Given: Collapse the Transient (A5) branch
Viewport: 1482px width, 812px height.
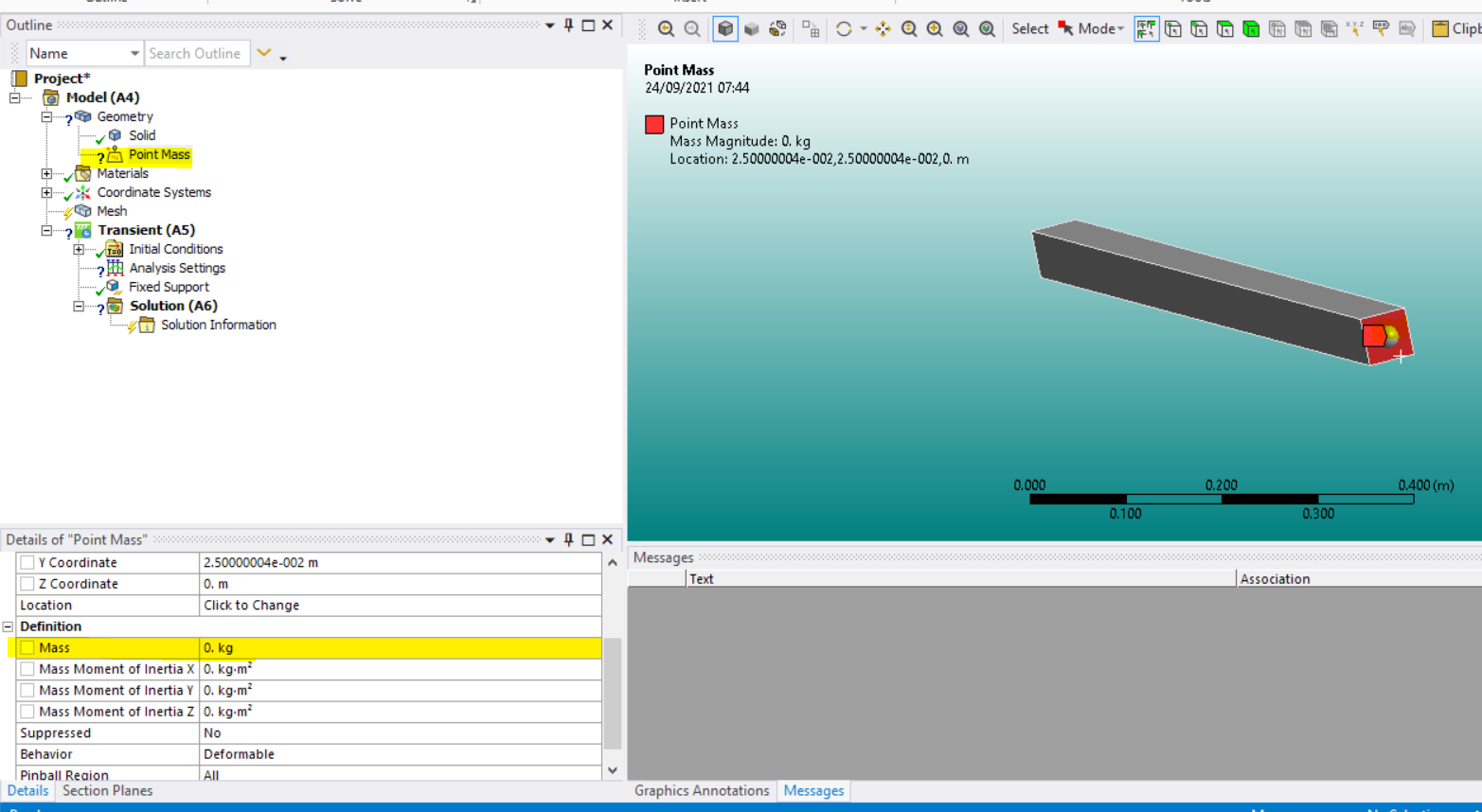Looking at the screenshot, I should point(46,231).
